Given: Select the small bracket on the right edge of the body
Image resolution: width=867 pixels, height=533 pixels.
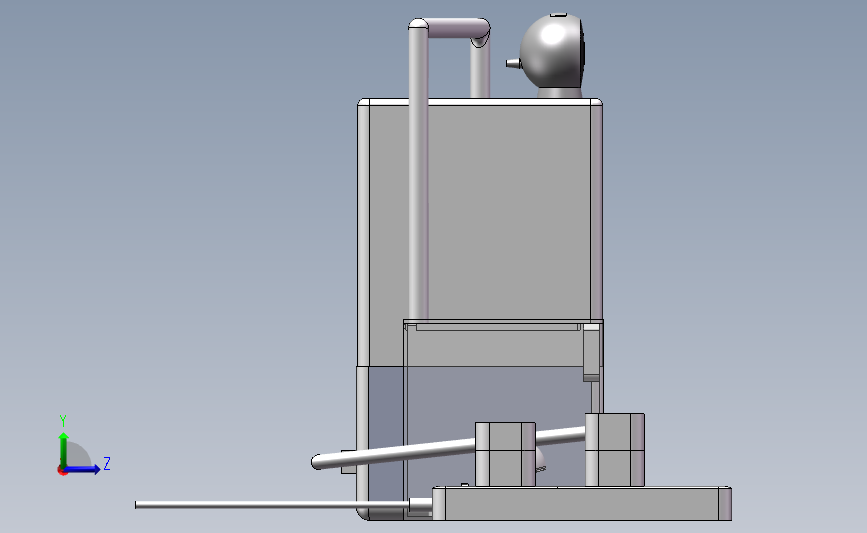Looking at the screenshot, I should coord(591,352).
